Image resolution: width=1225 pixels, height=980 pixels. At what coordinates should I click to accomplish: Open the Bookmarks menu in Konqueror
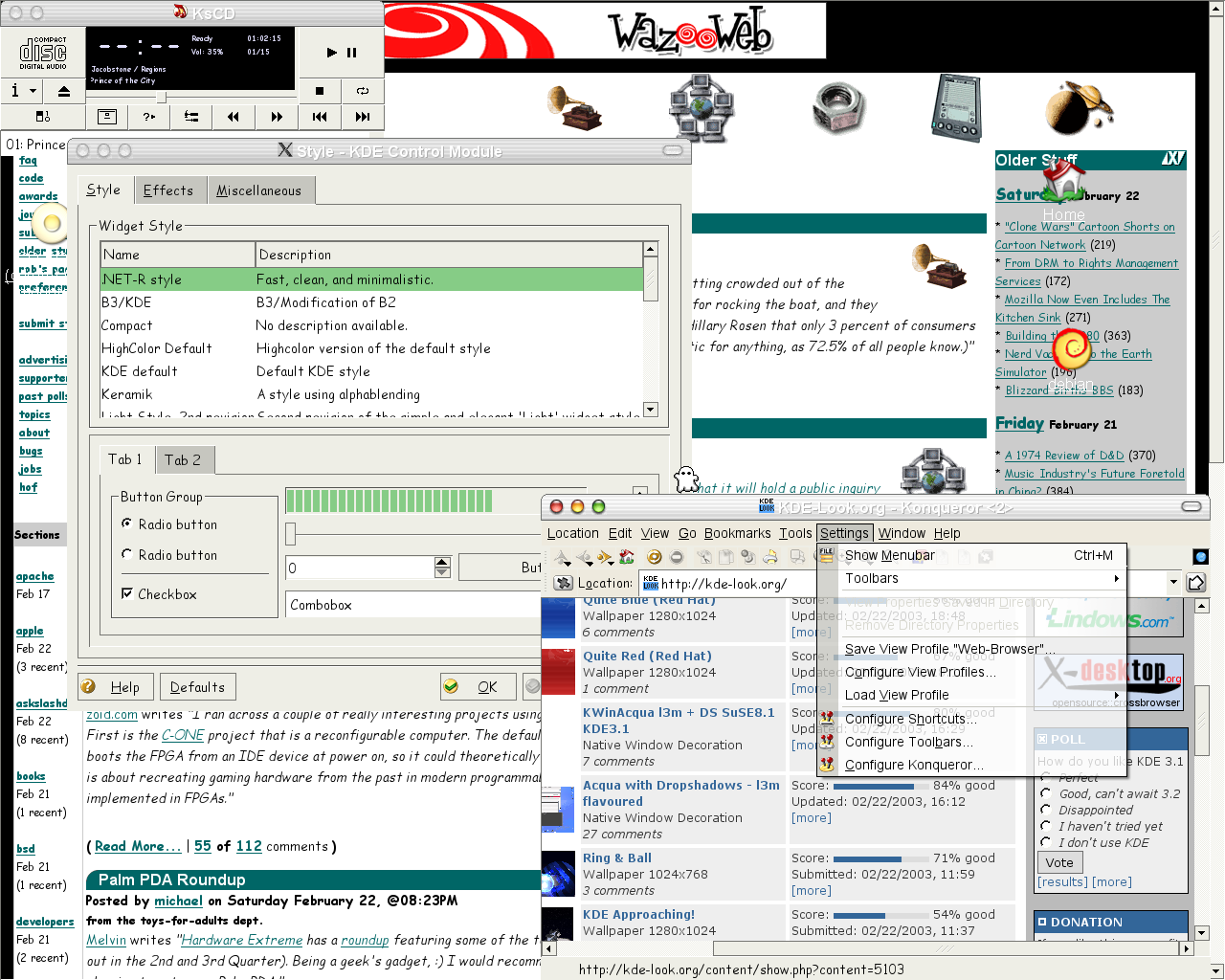pos(737,533)
